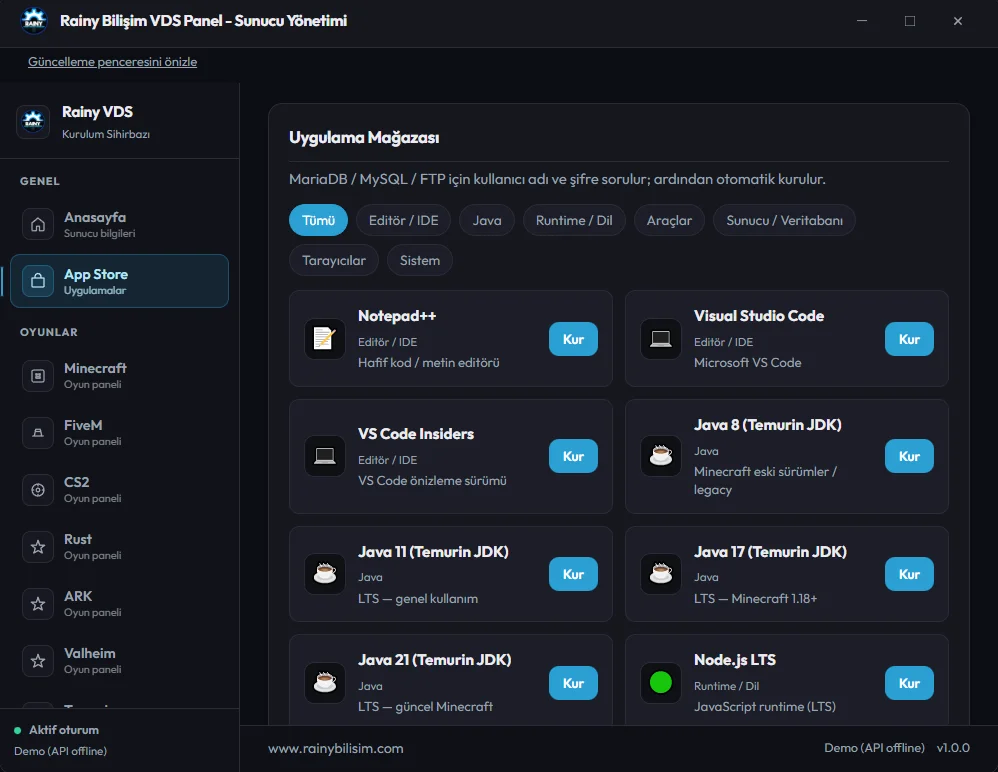Click the Notepad++ app icon
998x772 pixels.
(325, 339)
